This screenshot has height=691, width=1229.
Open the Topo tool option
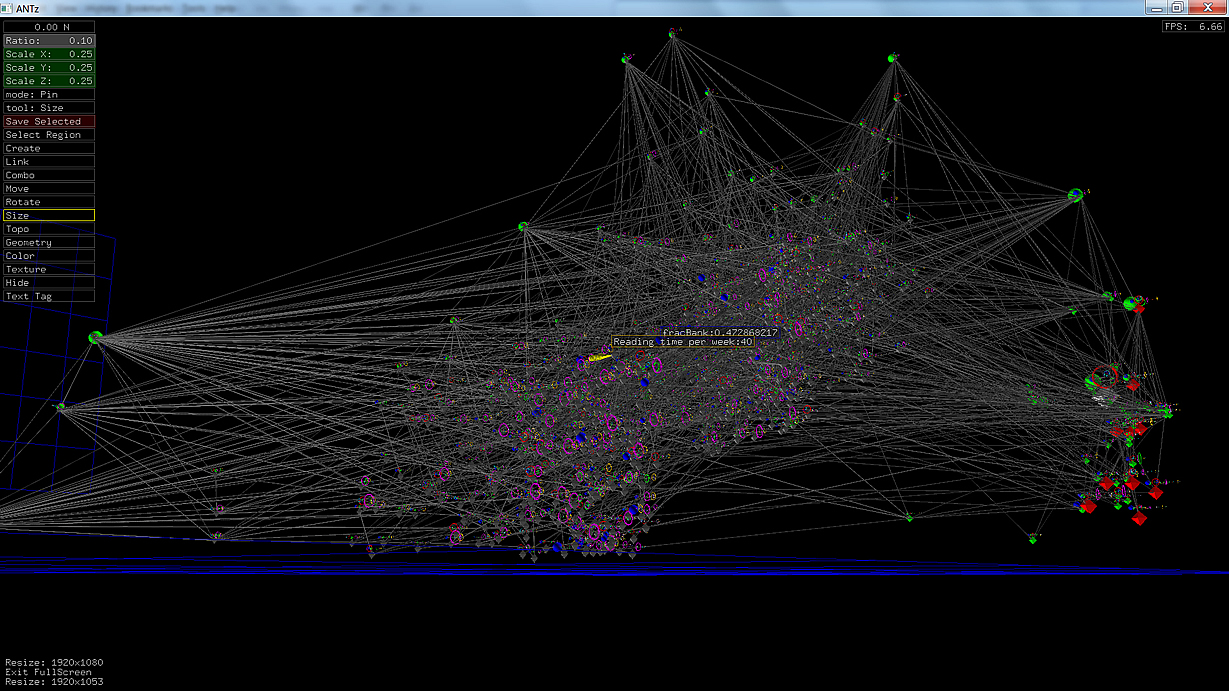pos(49,229)
